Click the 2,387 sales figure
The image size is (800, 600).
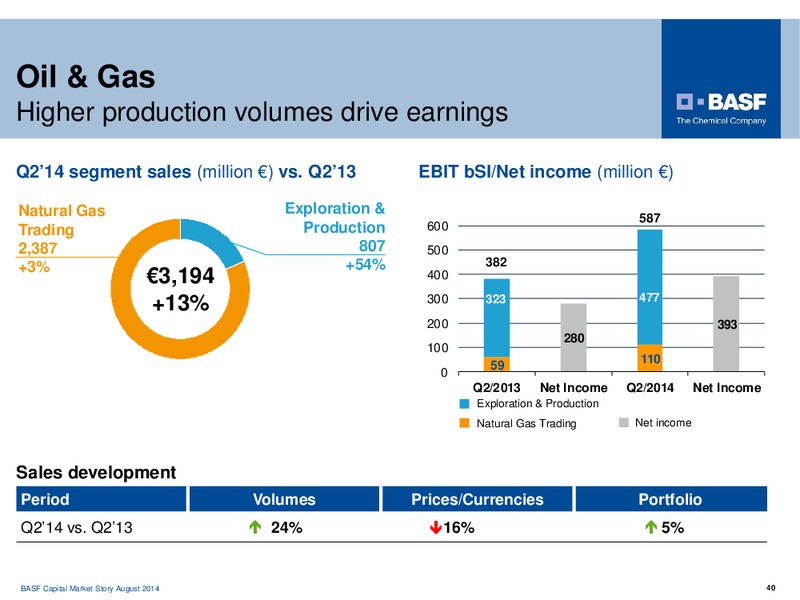pos(38,248)
